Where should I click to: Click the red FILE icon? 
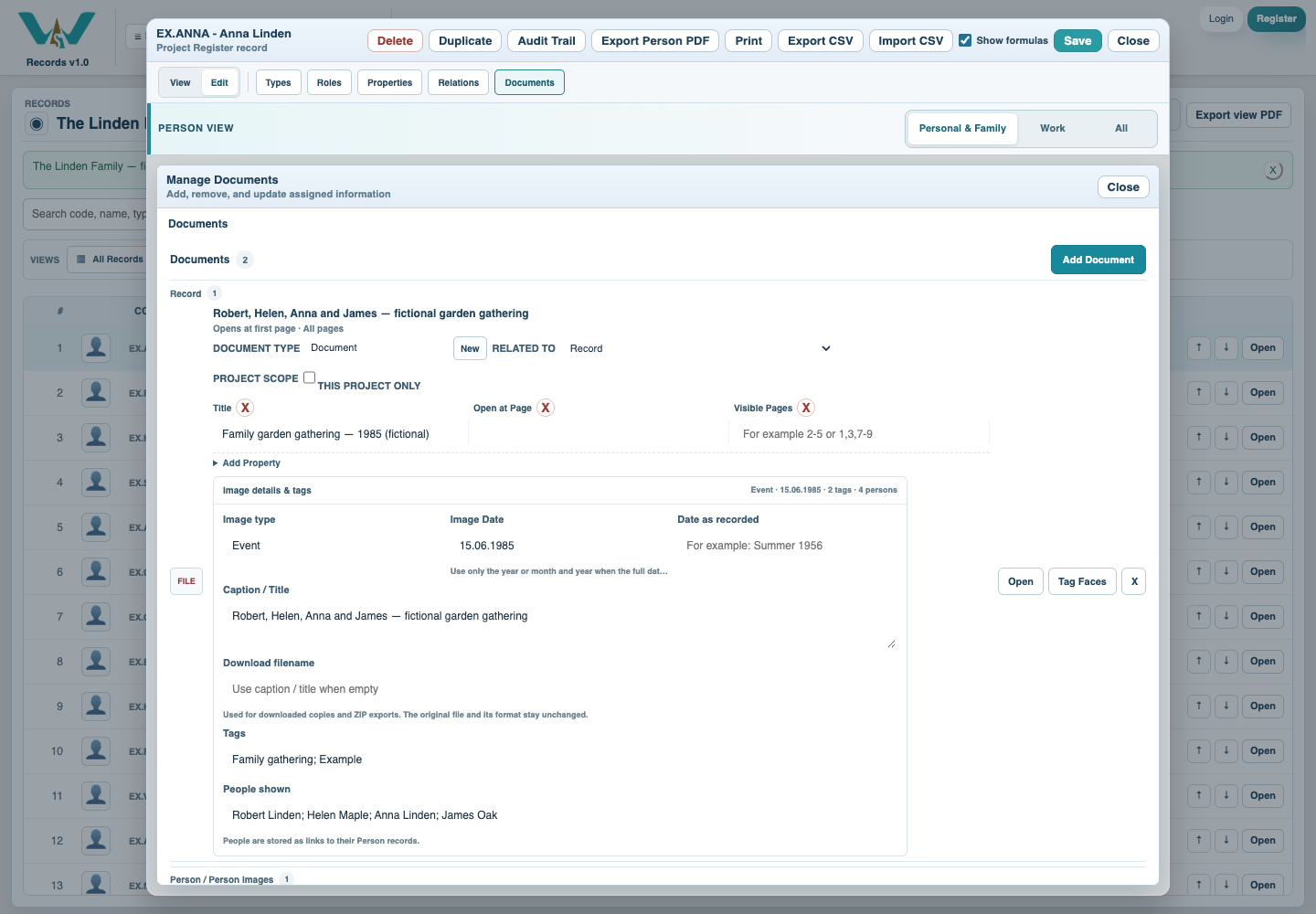coord(186,581)
